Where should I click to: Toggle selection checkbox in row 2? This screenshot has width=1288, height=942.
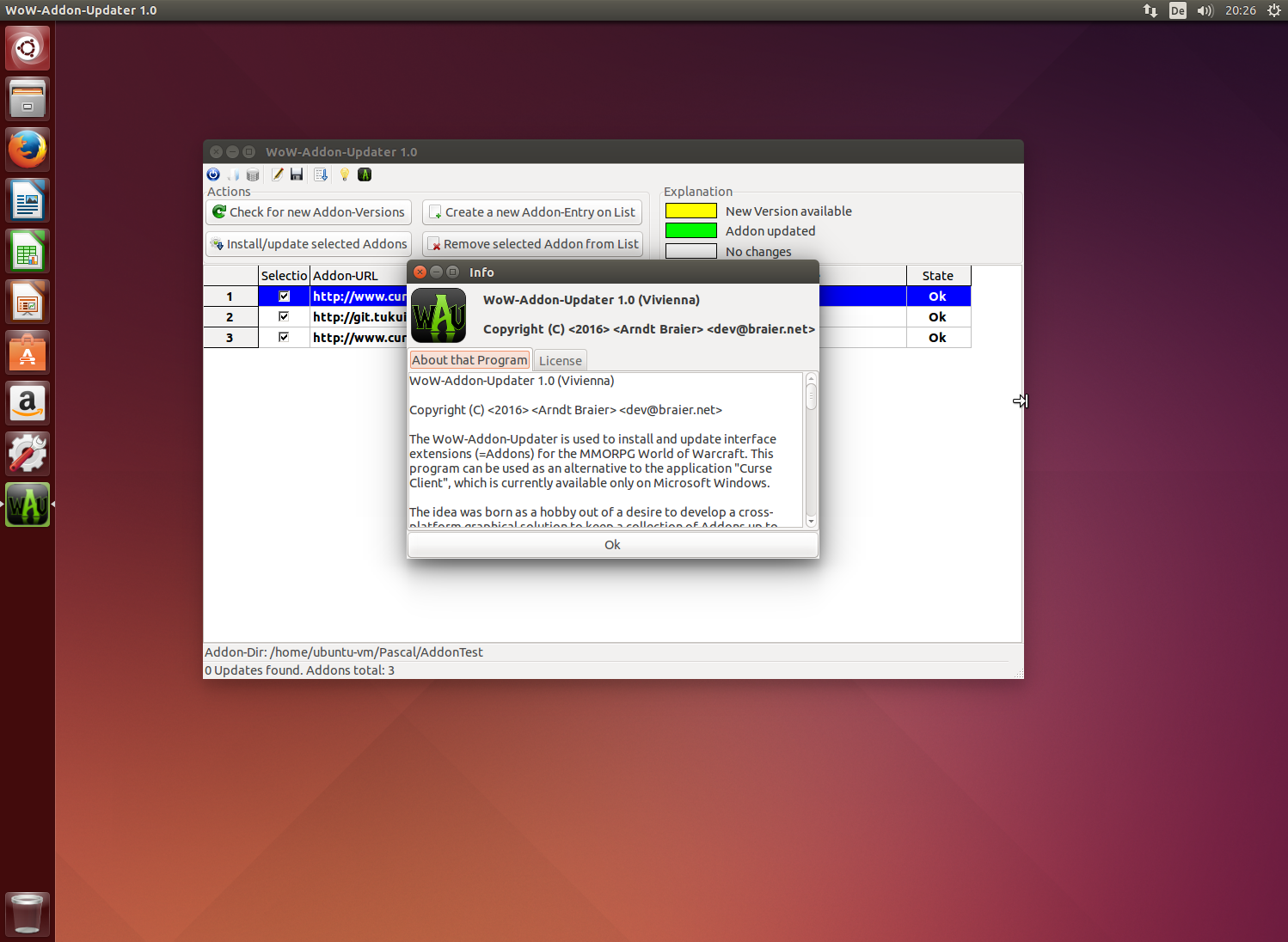[x=284, y=317]
